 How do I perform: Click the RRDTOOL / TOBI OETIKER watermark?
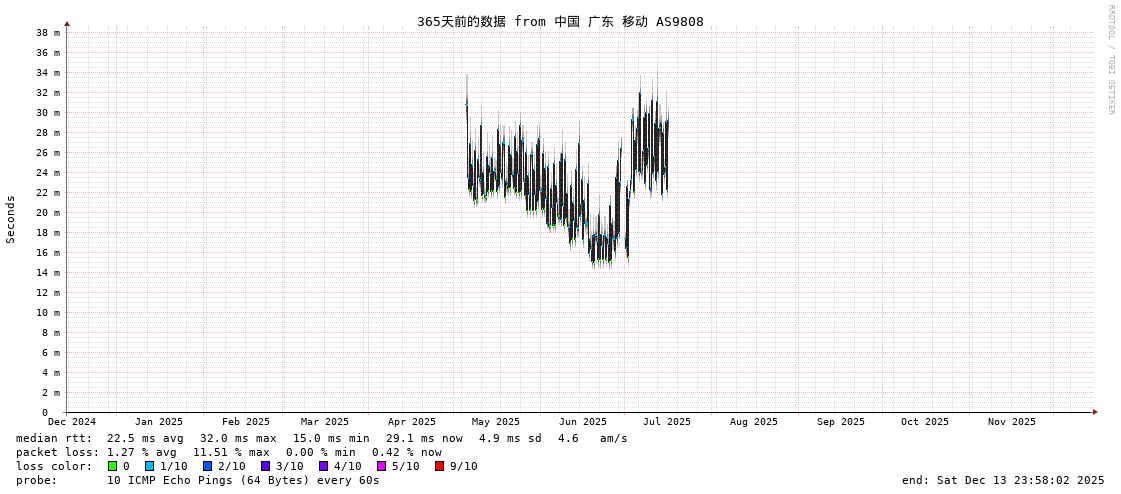pyautogui.click(x=1110, y=60)
